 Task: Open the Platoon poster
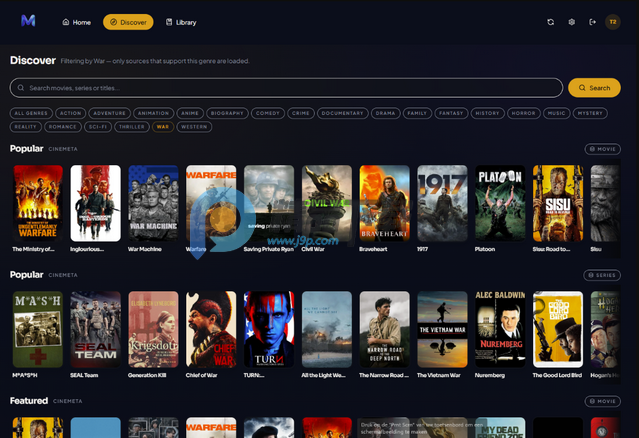[x=500, y=203]
